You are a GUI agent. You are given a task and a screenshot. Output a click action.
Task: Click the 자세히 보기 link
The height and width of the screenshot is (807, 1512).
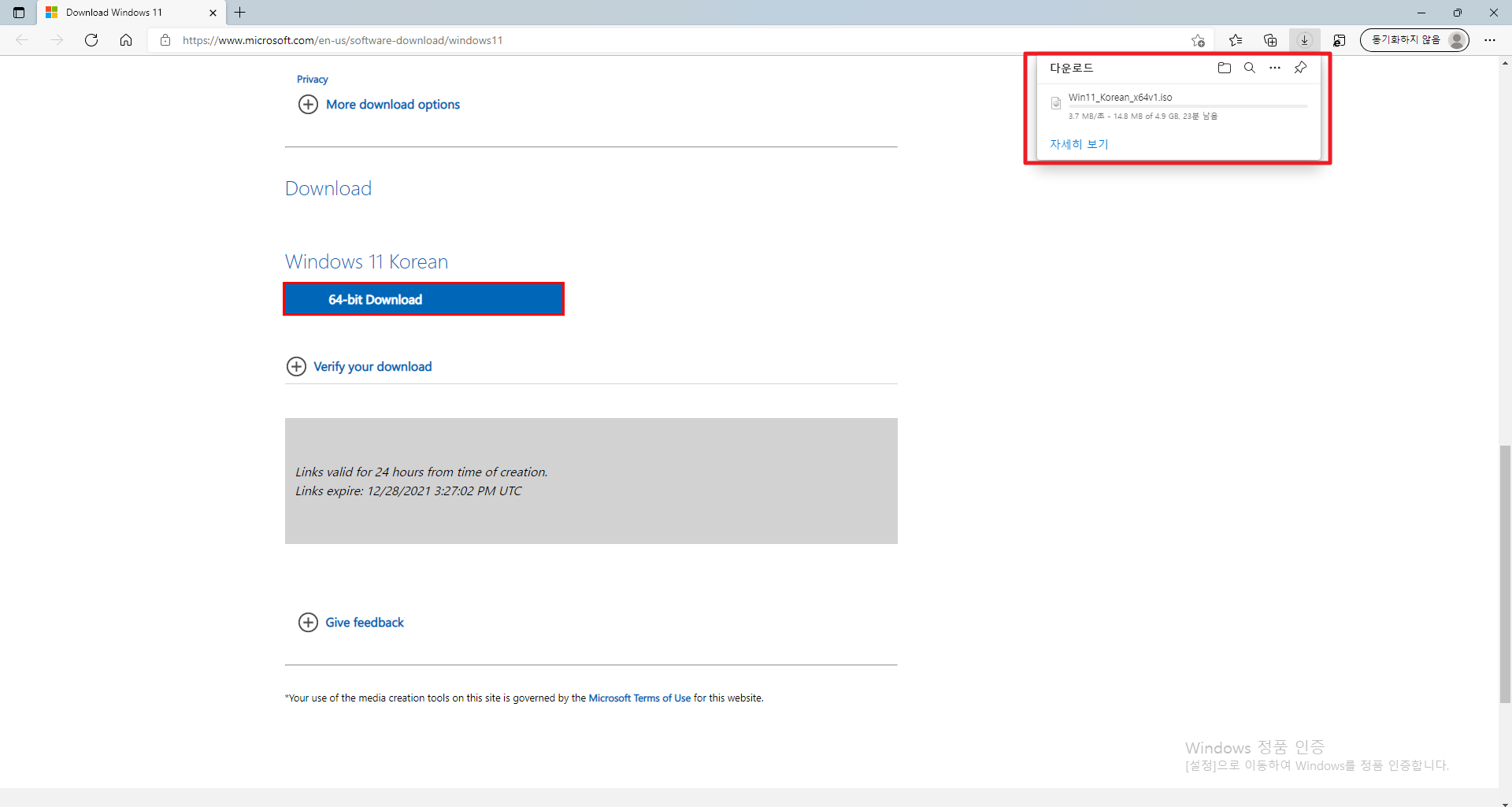click(1079, 144)
